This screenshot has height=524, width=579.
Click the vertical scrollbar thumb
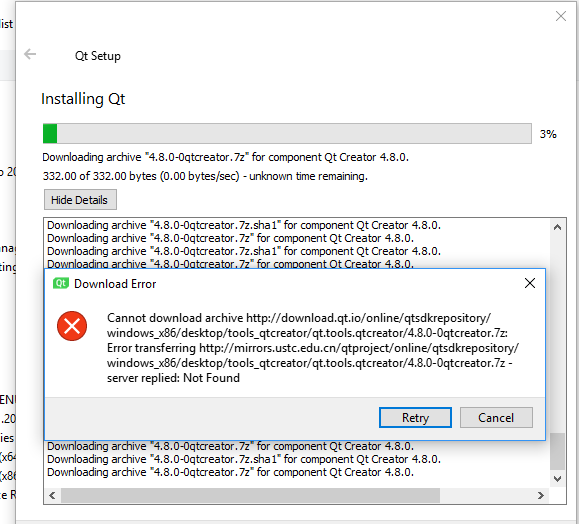558,451
